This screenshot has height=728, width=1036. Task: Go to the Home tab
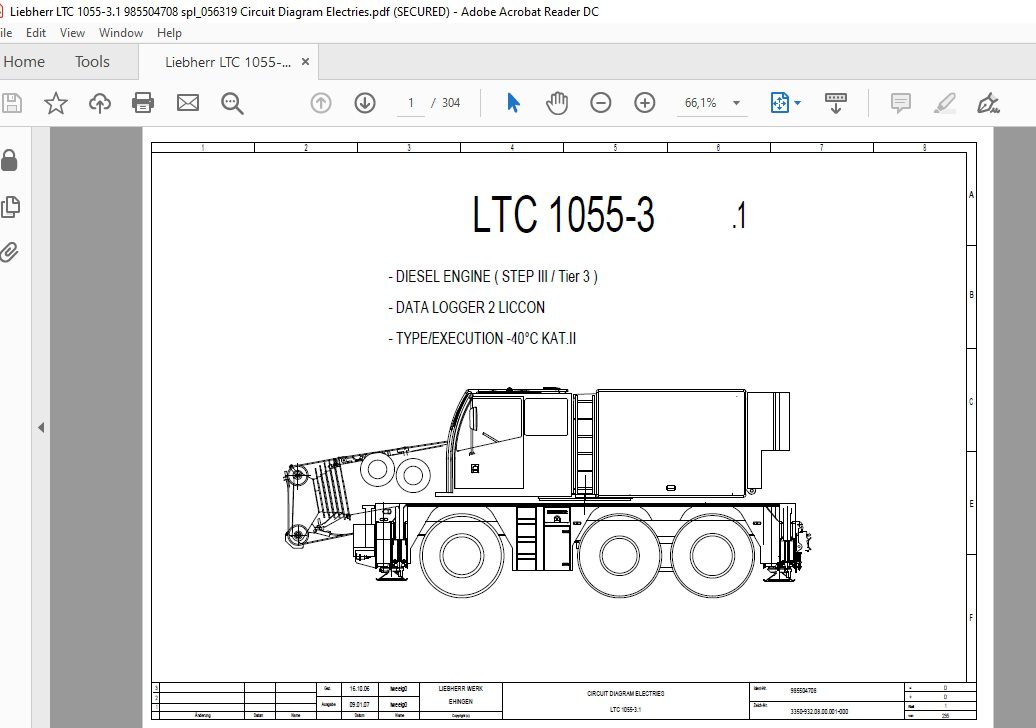(x=25, y=61)
